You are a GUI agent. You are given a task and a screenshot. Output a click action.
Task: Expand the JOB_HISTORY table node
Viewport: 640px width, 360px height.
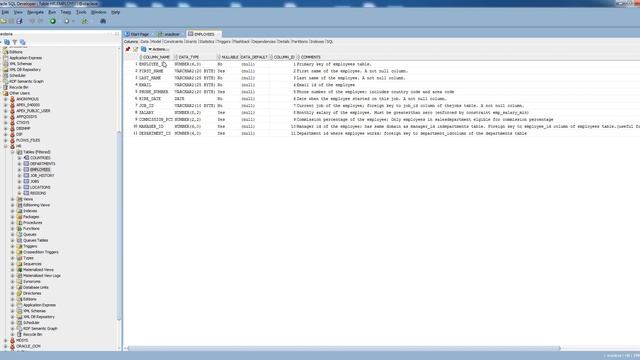tap(19, 176)
